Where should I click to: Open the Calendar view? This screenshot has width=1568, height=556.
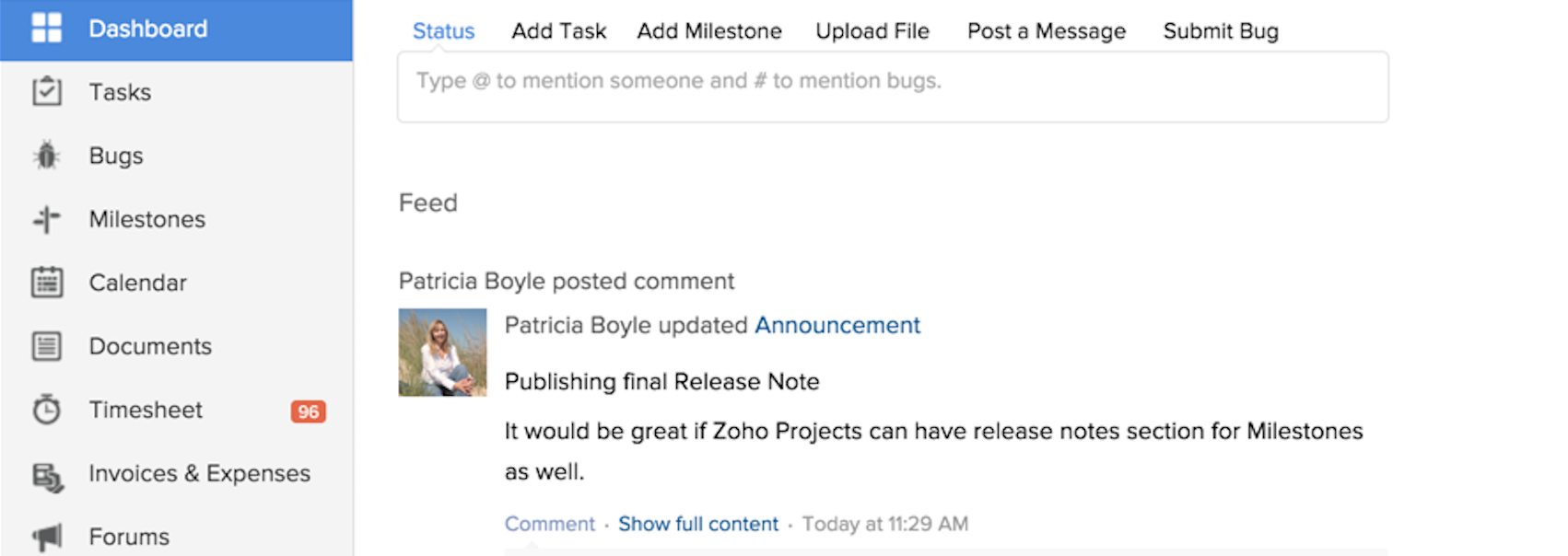[x=138, y=283]
